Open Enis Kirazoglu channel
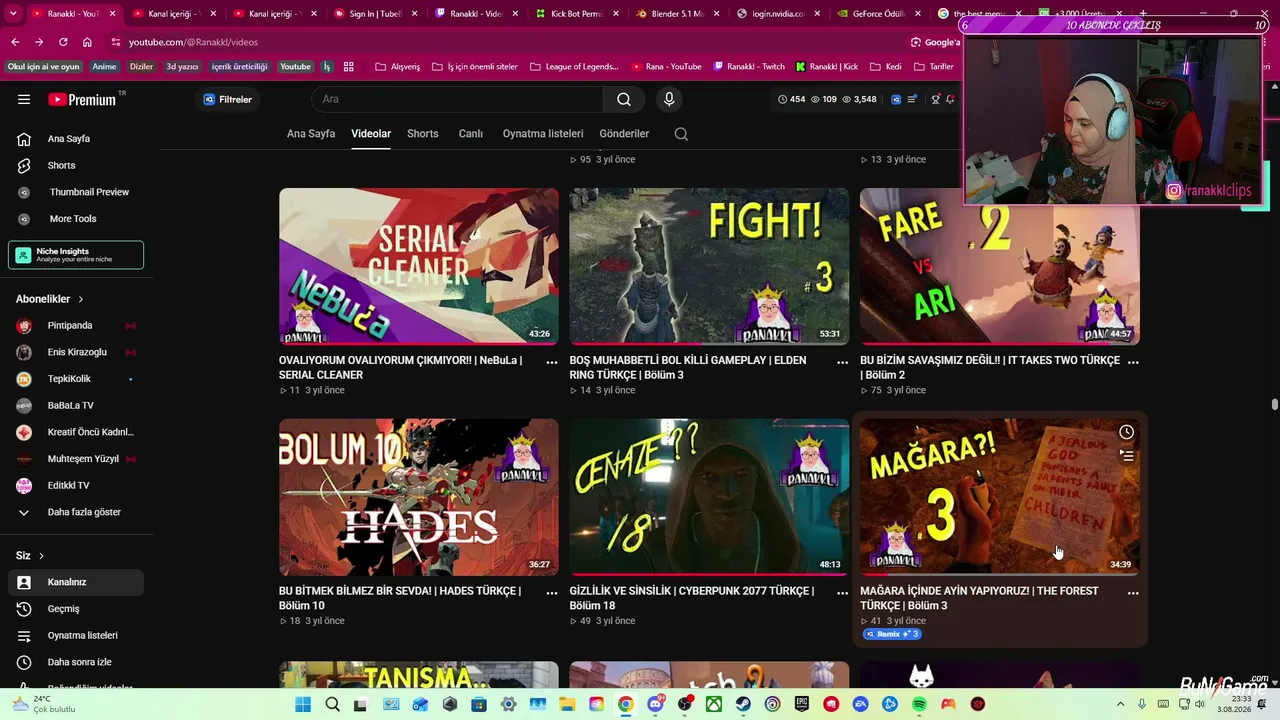Image resolution: width=1280 pixels, height=720 pixels. 76,352
